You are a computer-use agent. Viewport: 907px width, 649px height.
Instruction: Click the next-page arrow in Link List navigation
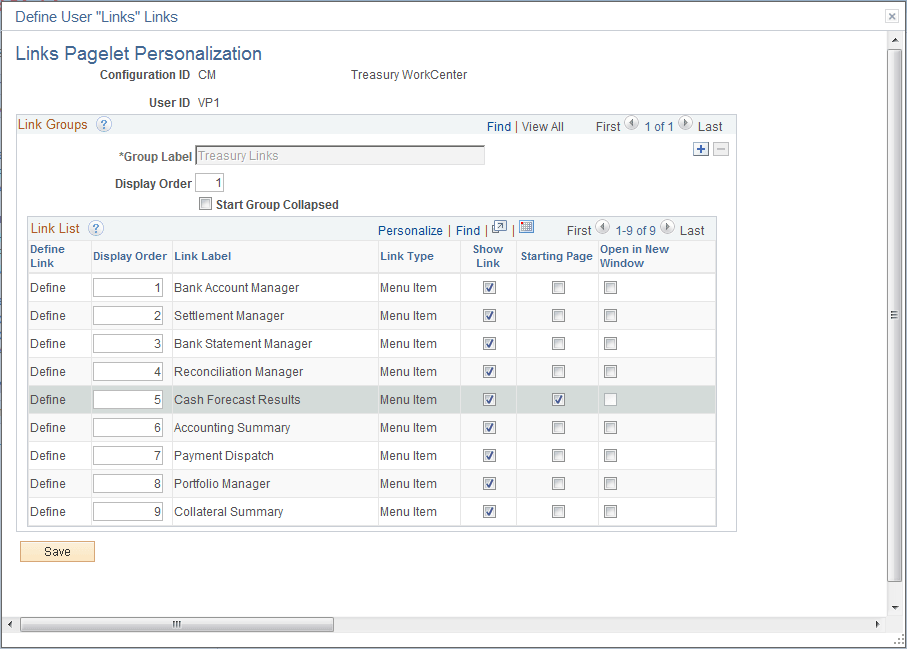tap(667, 227)
